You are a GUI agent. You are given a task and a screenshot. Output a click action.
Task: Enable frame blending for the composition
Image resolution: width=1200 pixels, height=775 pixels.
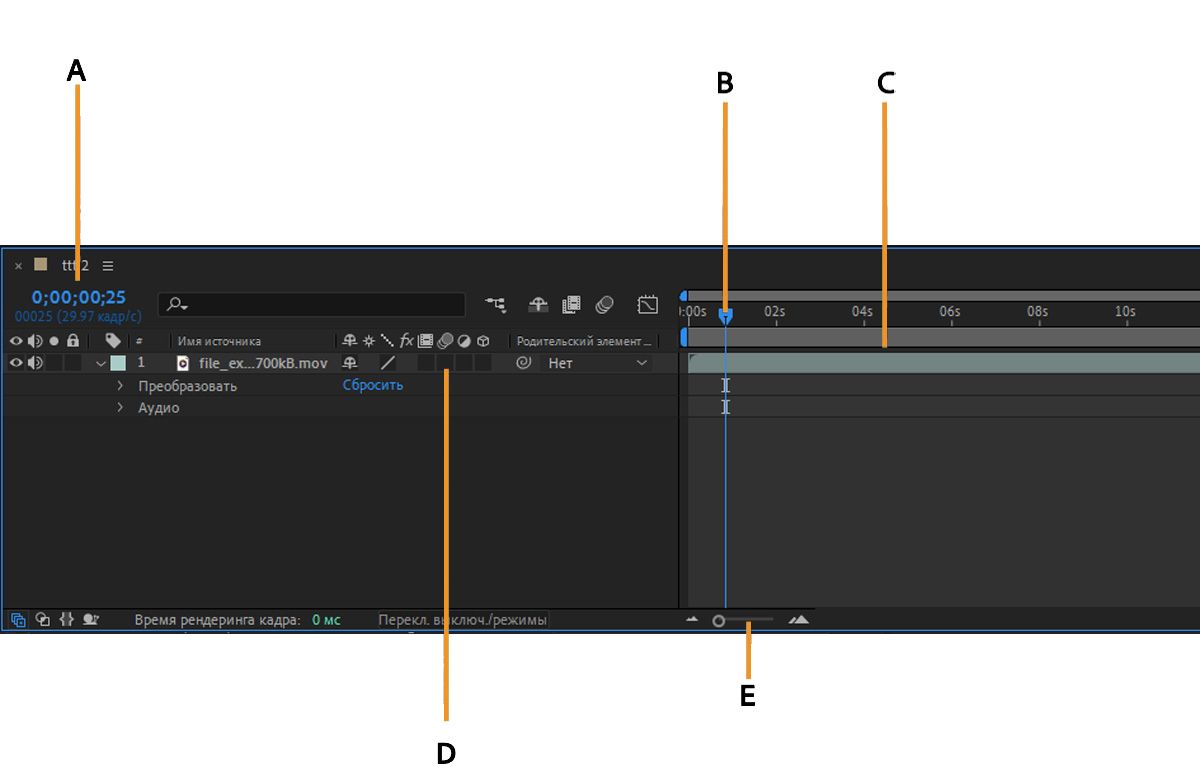tap(571, 304)
